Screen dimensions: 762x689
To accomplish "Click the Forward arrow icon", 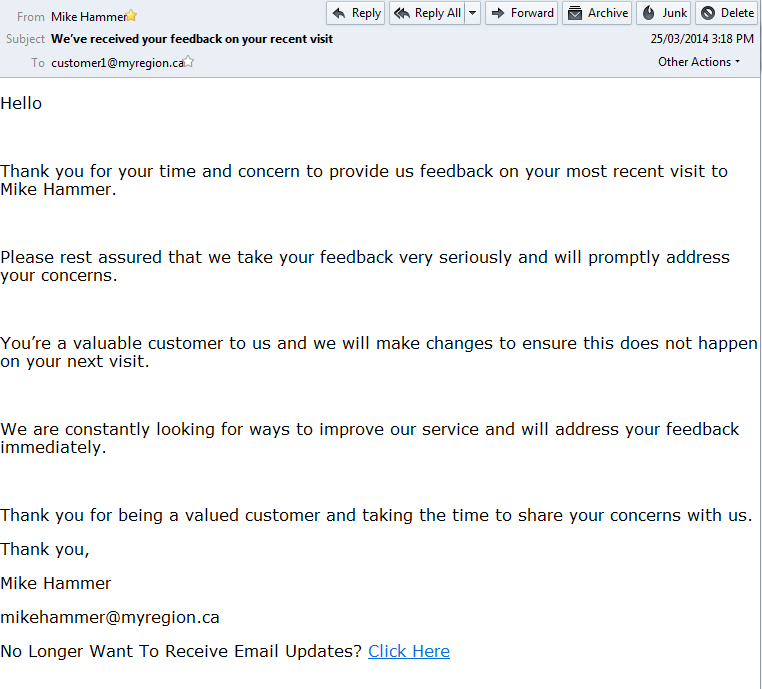I will tap(498, 13).
